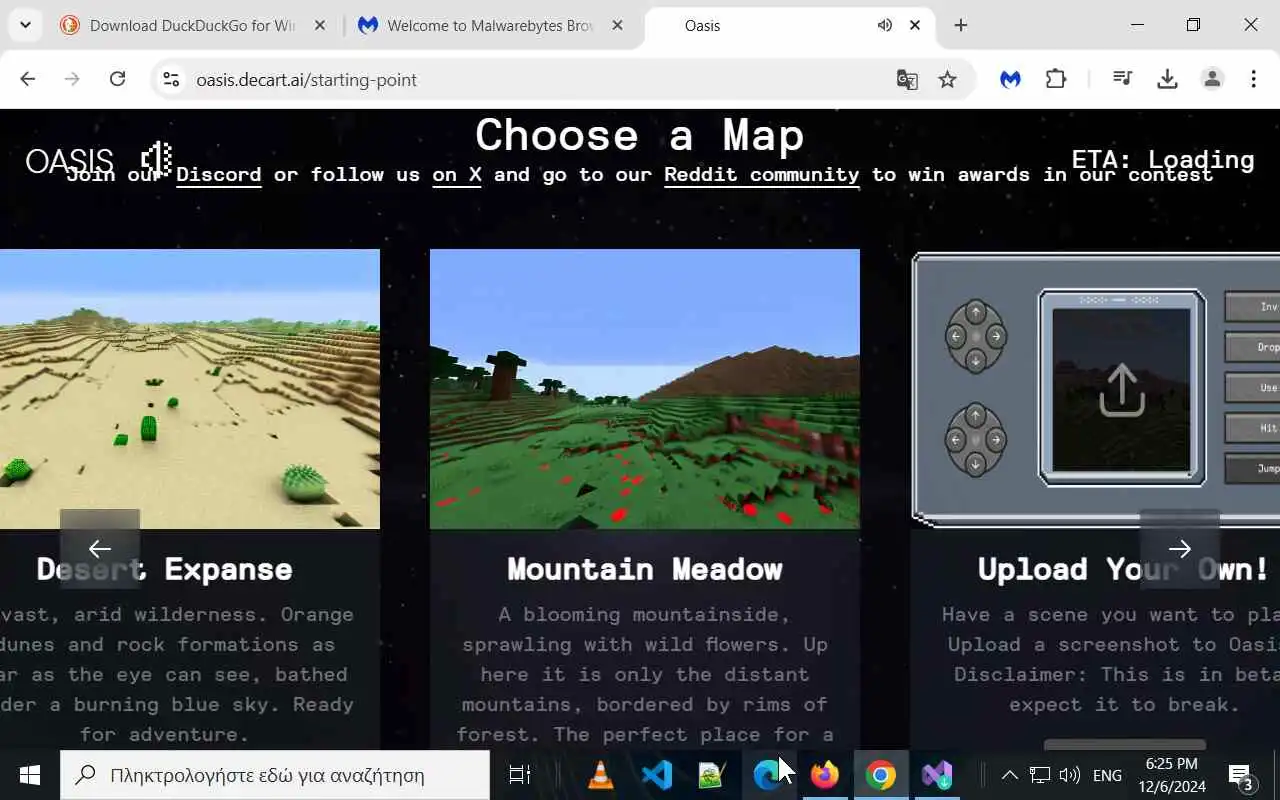1280x800 pixels.
Task: Click the network icon in system tray
Action: tap(1040, 775)
